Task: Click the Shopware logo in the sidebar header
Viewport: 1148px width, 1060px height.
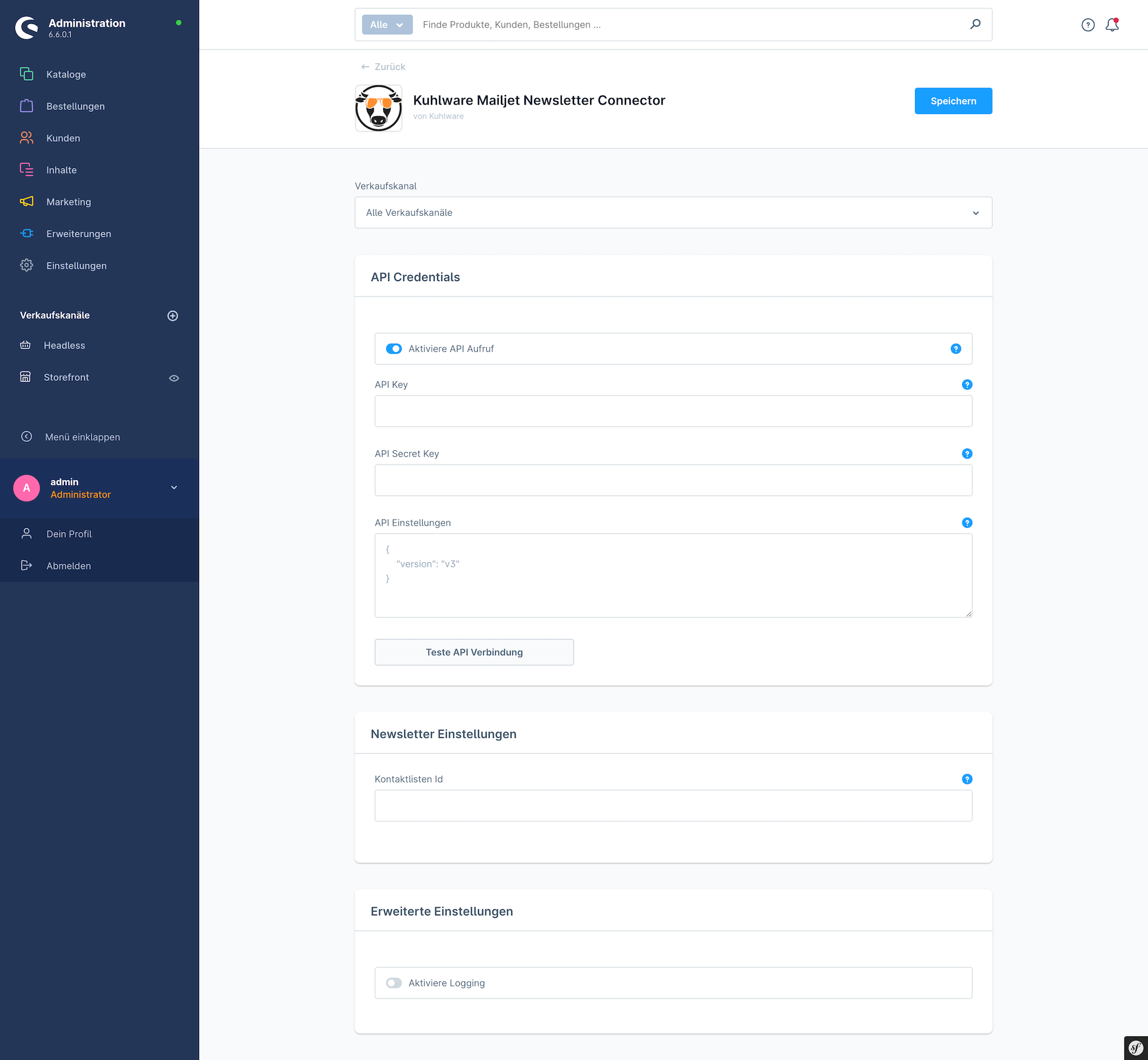Action: click(x=26, y=28)
